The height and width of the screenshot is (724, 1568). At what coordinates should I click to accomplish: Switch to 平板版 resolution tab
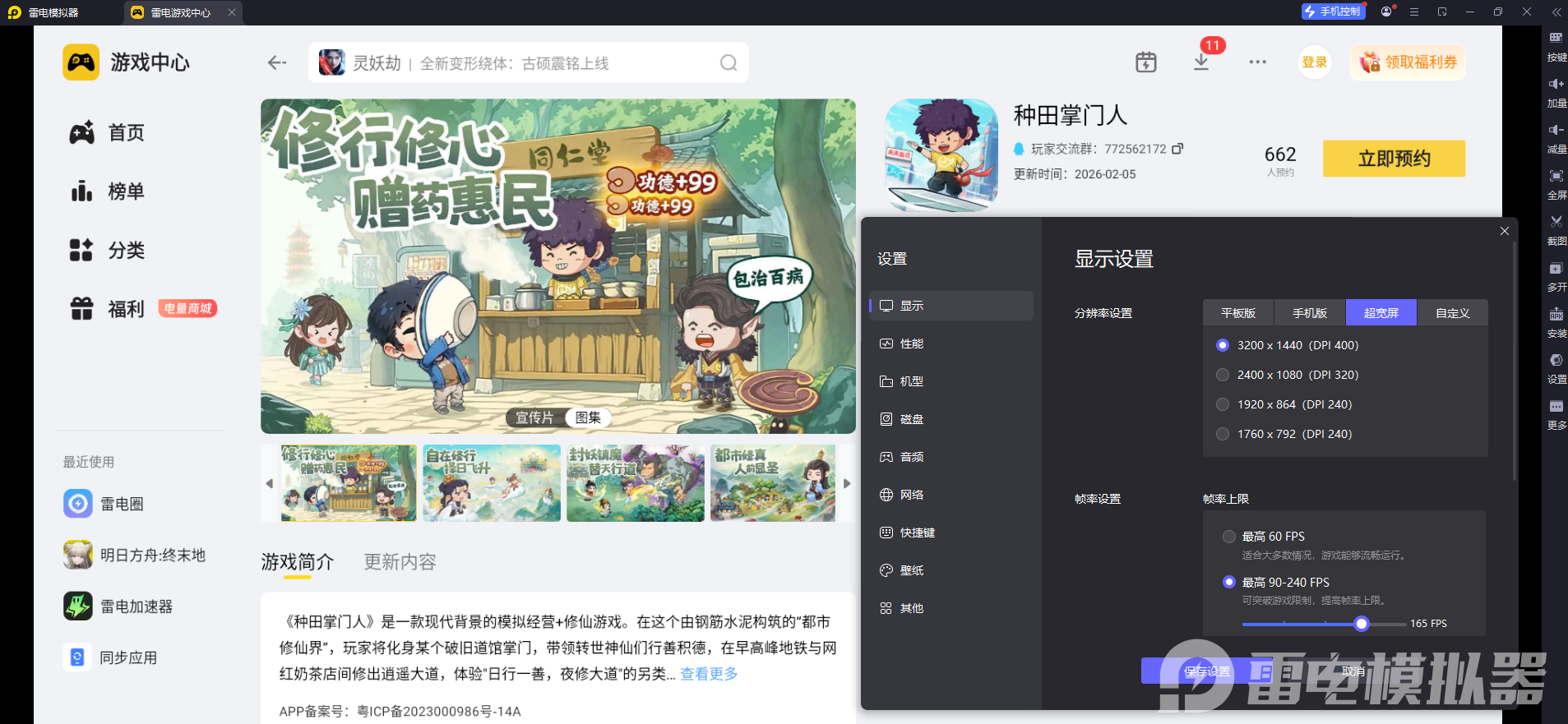(x=1238, y=313)
